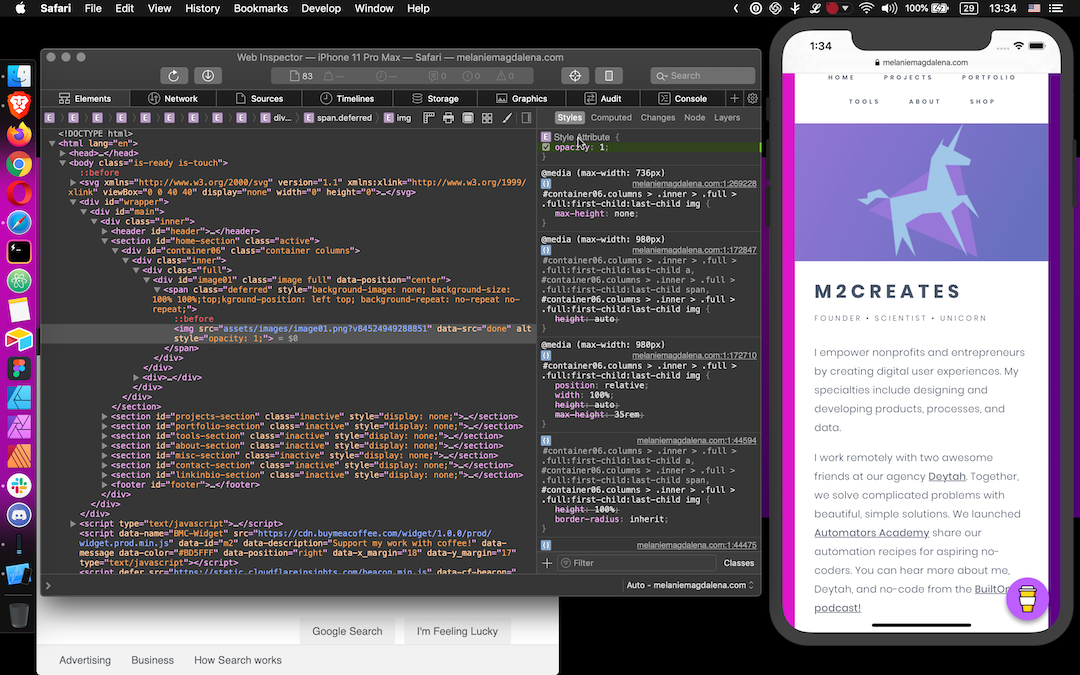Click the grid overlay checkerboard icon
Image resolution: width=1080 pixels, height=675 pixels.
(487, 117)
